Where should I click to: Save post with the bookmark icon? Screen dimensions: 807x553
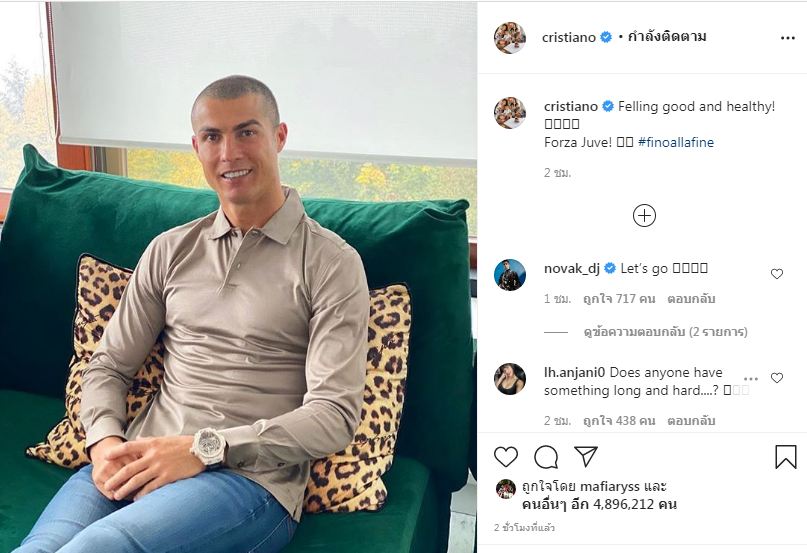click(x=786, y=457)
